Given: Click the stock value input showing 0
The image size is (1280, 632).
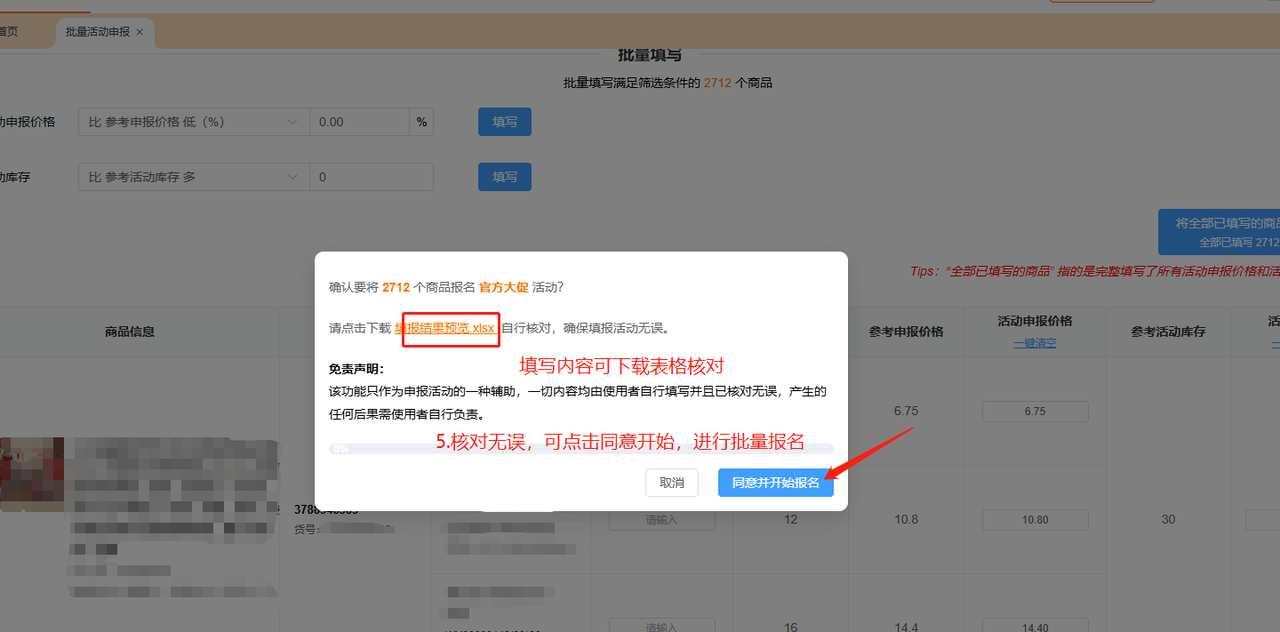Looking at the screenshot, I should [x=371, y=176].
